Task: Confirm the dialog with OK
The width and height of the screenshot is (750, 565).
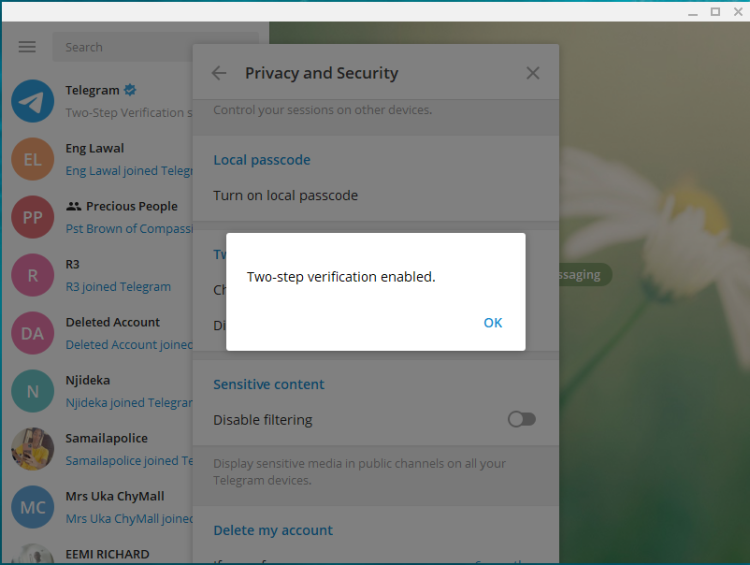Action: [493, 323]
